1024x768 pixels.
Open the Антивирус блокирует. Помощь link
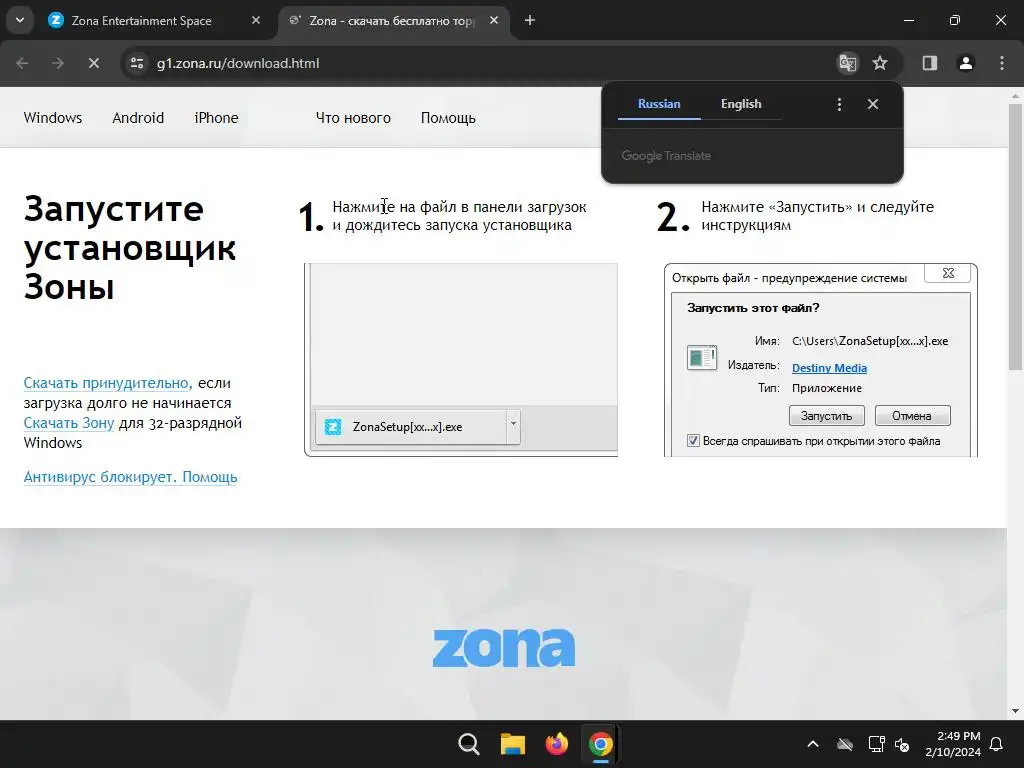click(131, 477)
